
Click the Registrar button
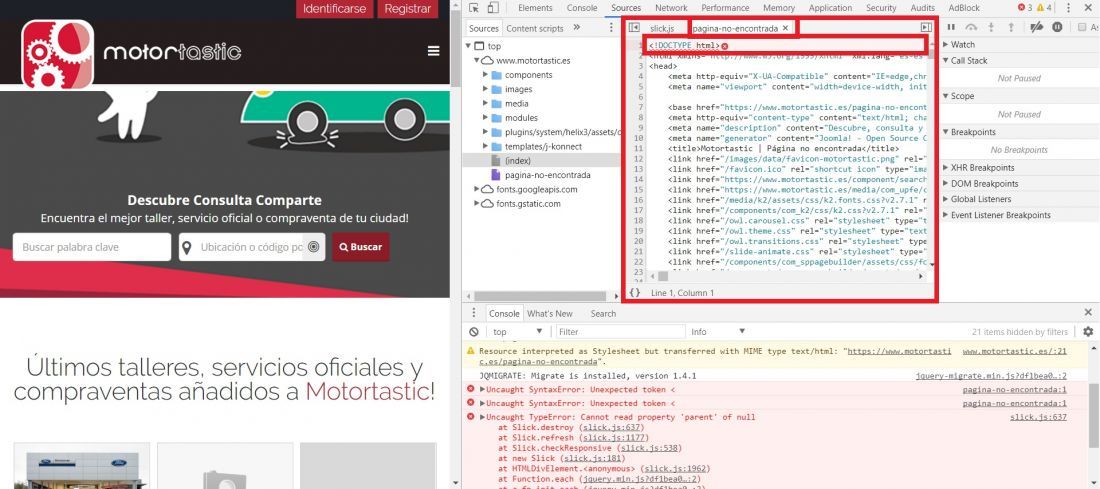click(408, 8)
